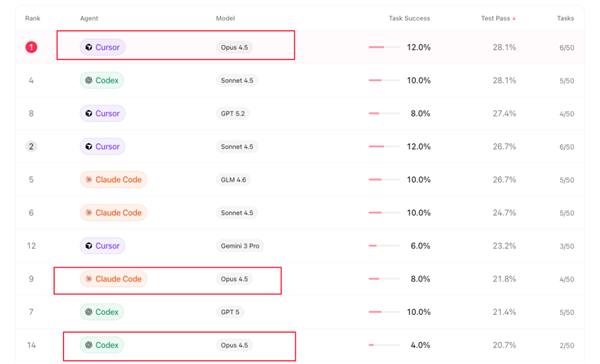Click the 28.1% test pass in rank 1 row
The height and width of the screenshot is (364, 600).
504,47
